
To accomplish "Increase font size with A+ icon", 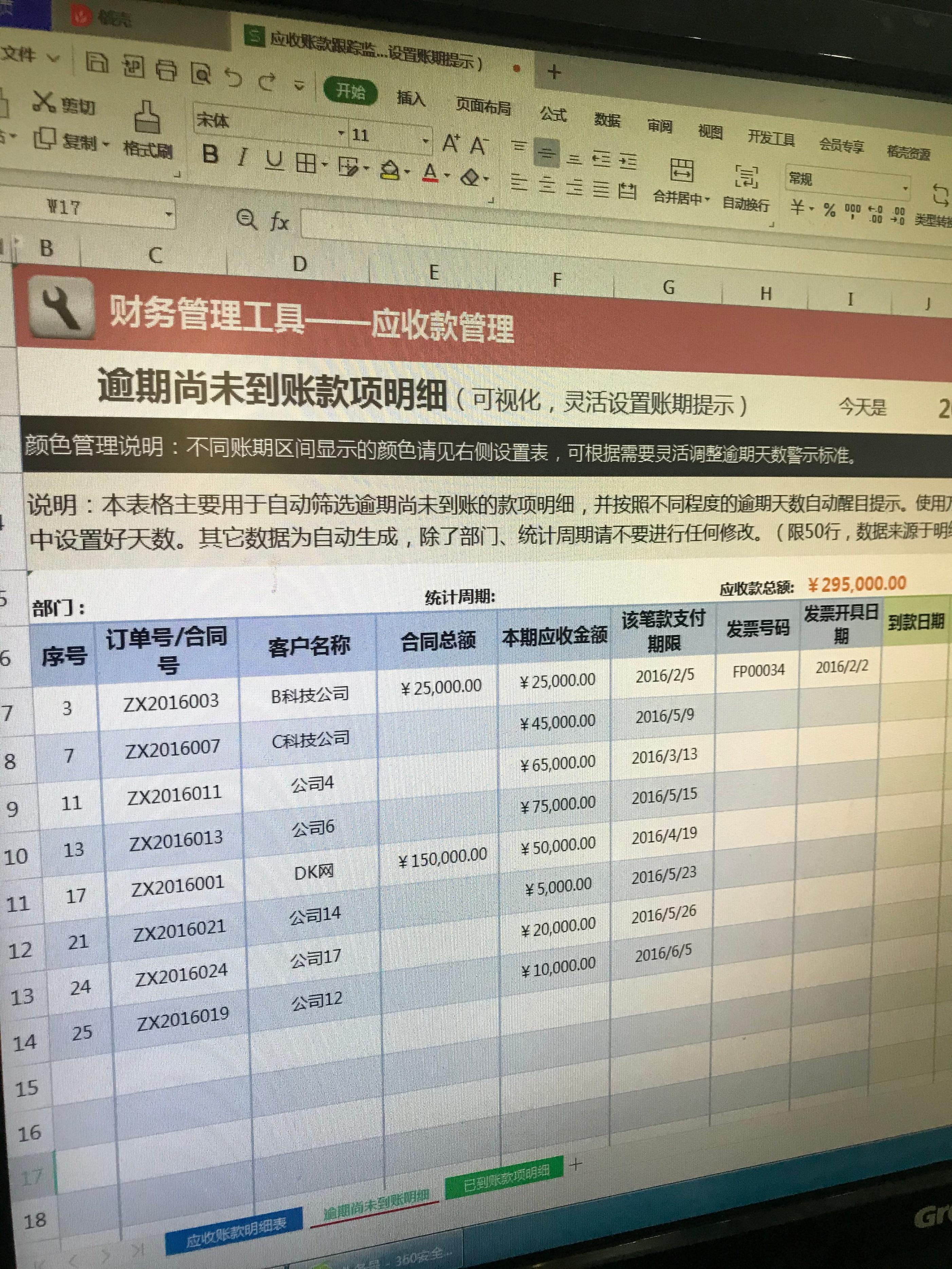I will pyautogui.click(x=451, y=142).
